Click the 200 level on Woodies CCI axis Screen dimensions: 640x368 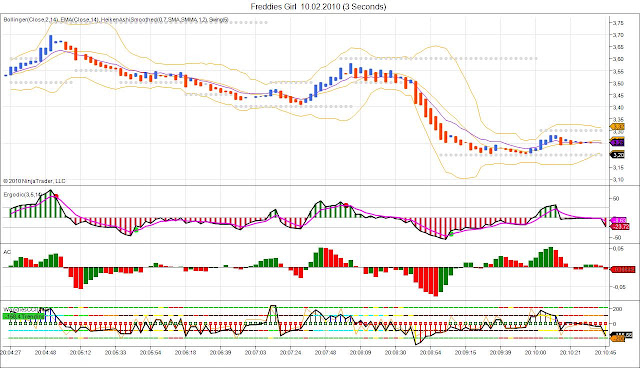[x=617, y=309]
